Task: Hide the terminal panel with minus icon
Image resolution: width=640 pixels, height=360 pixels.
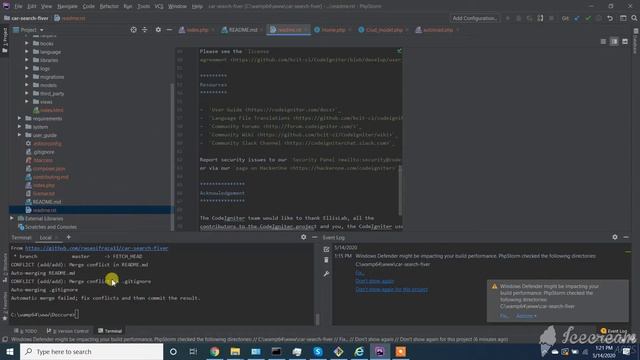Action: coord(314,237)
